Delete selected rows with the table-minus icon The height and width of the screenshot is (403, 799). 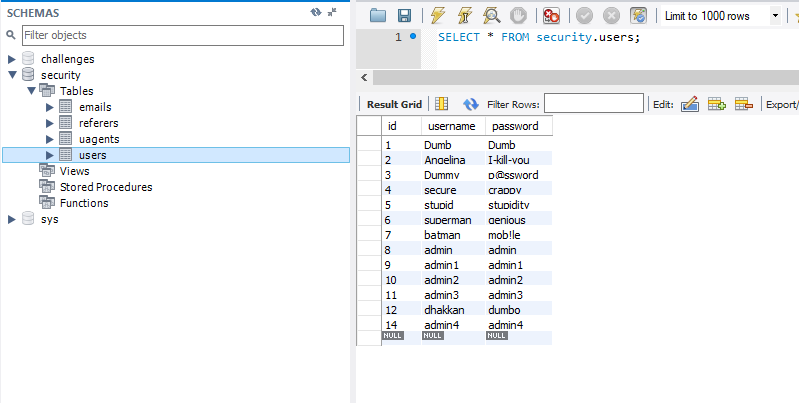(744, 104)
